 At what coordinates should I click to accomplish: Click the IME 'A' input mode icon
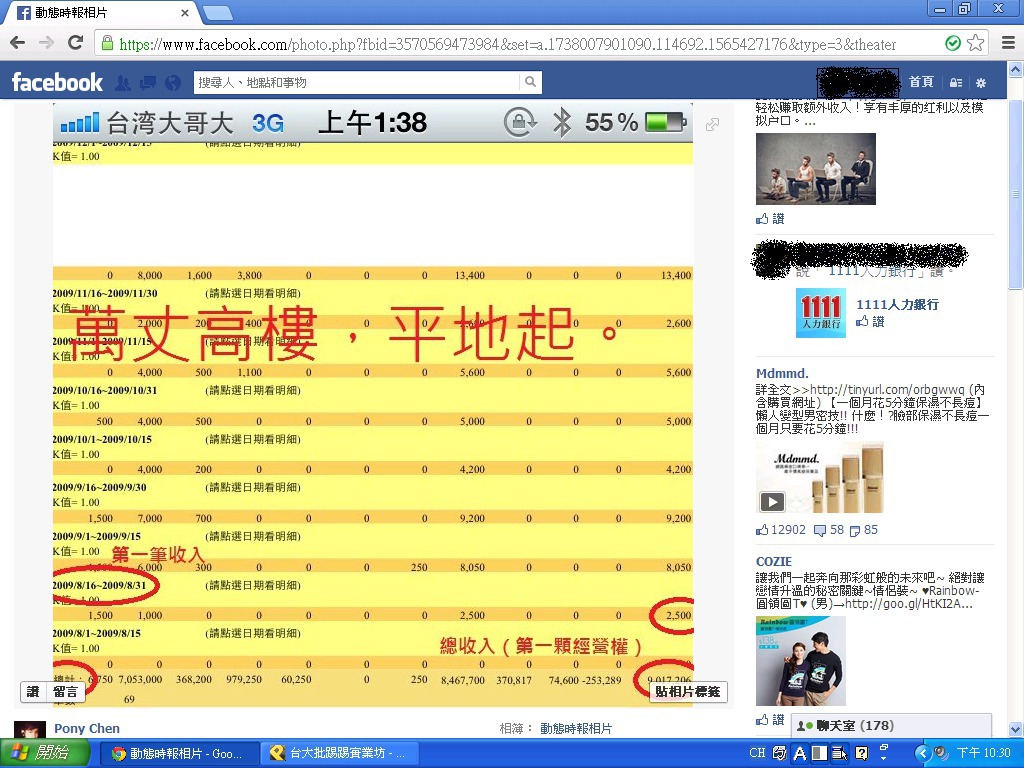point(799,753)
